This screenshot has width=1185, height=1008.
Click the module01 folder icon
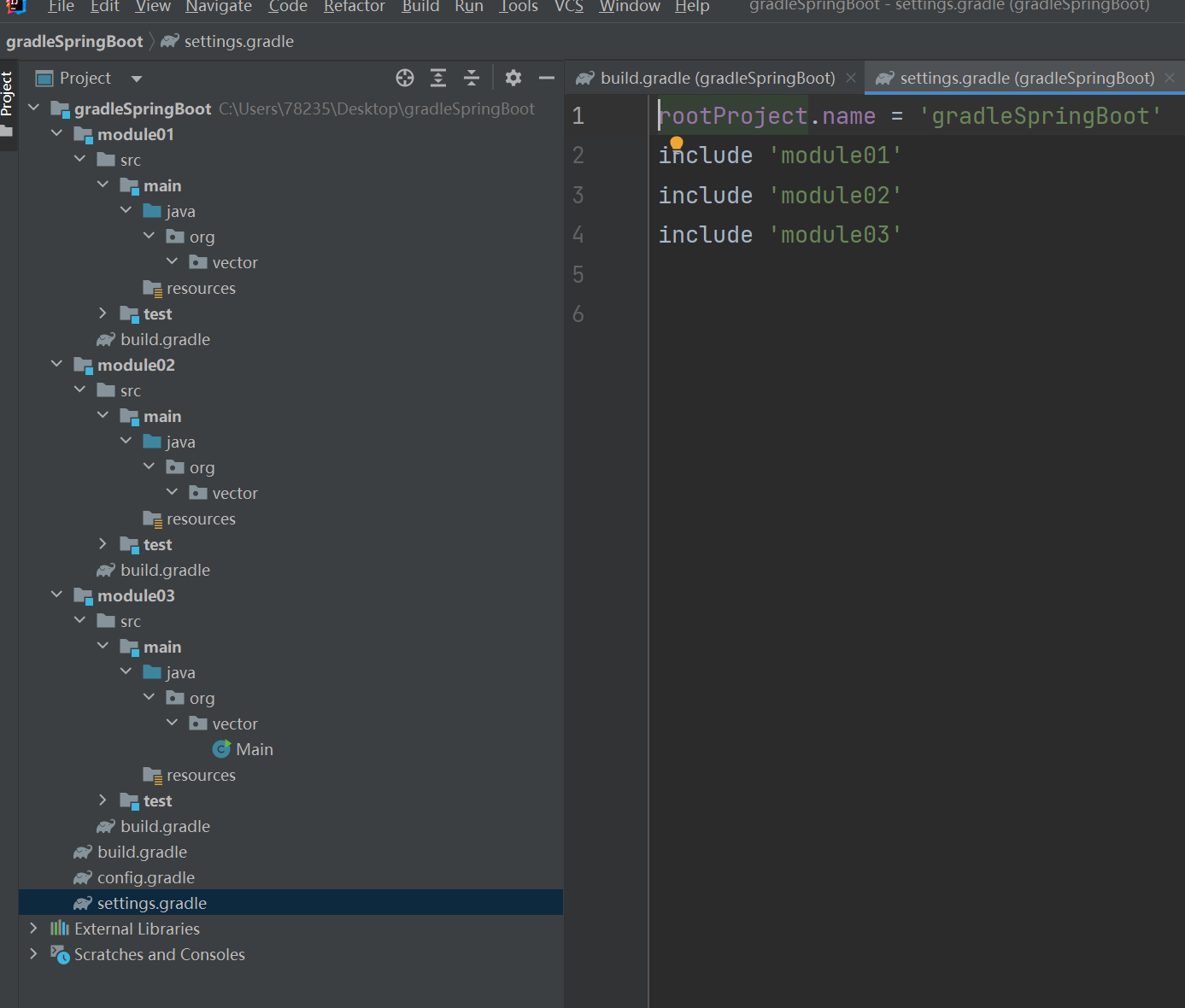point(83,135)
